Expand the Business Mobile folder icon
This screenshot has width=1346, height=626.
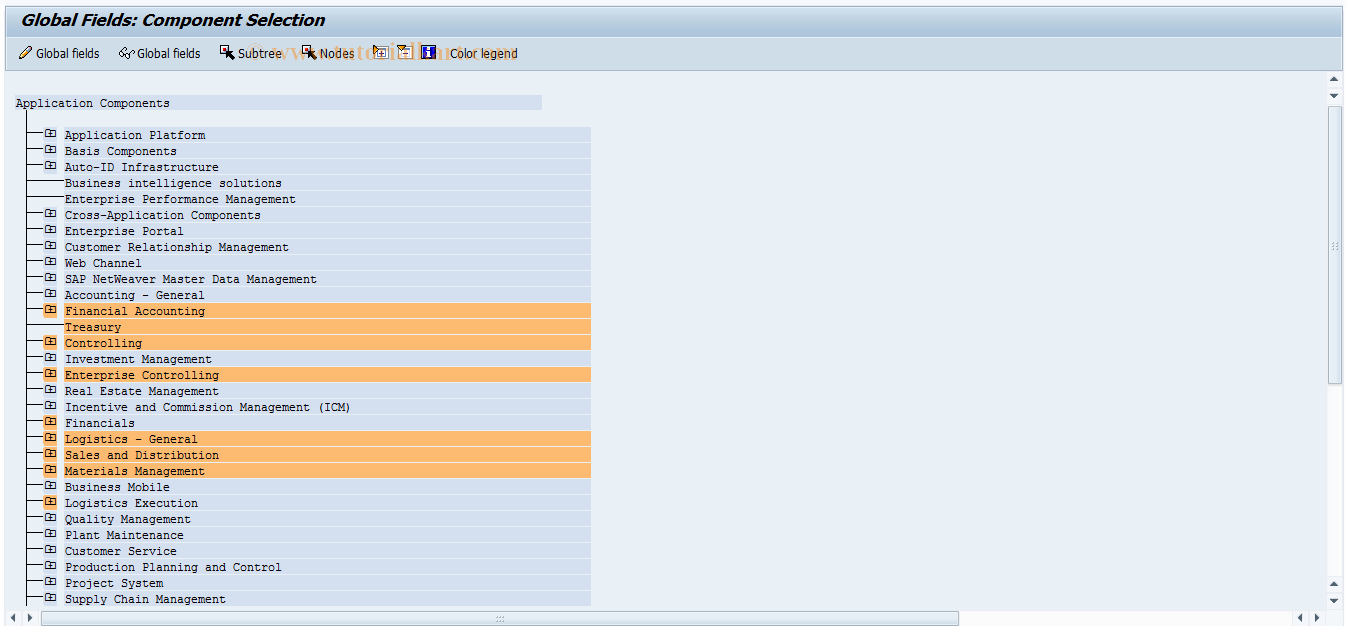pos(50,486)
